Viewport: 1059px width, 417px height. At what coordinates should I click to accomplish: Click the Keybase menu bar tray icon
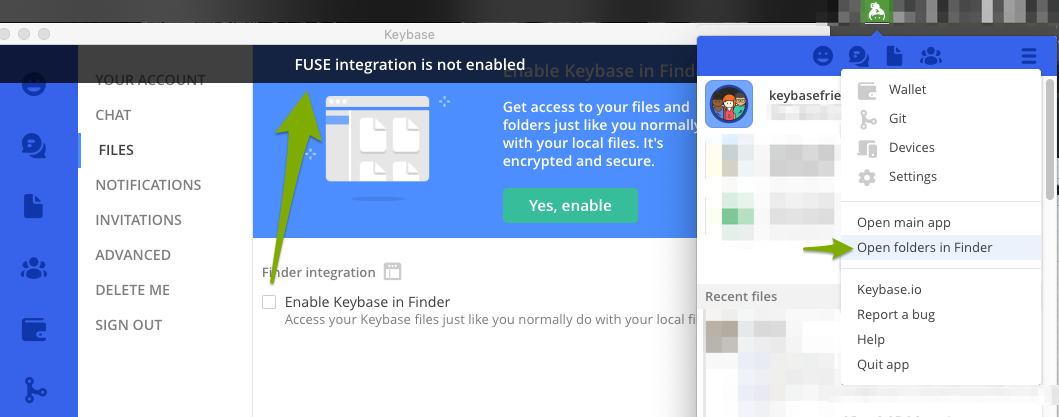876,12
